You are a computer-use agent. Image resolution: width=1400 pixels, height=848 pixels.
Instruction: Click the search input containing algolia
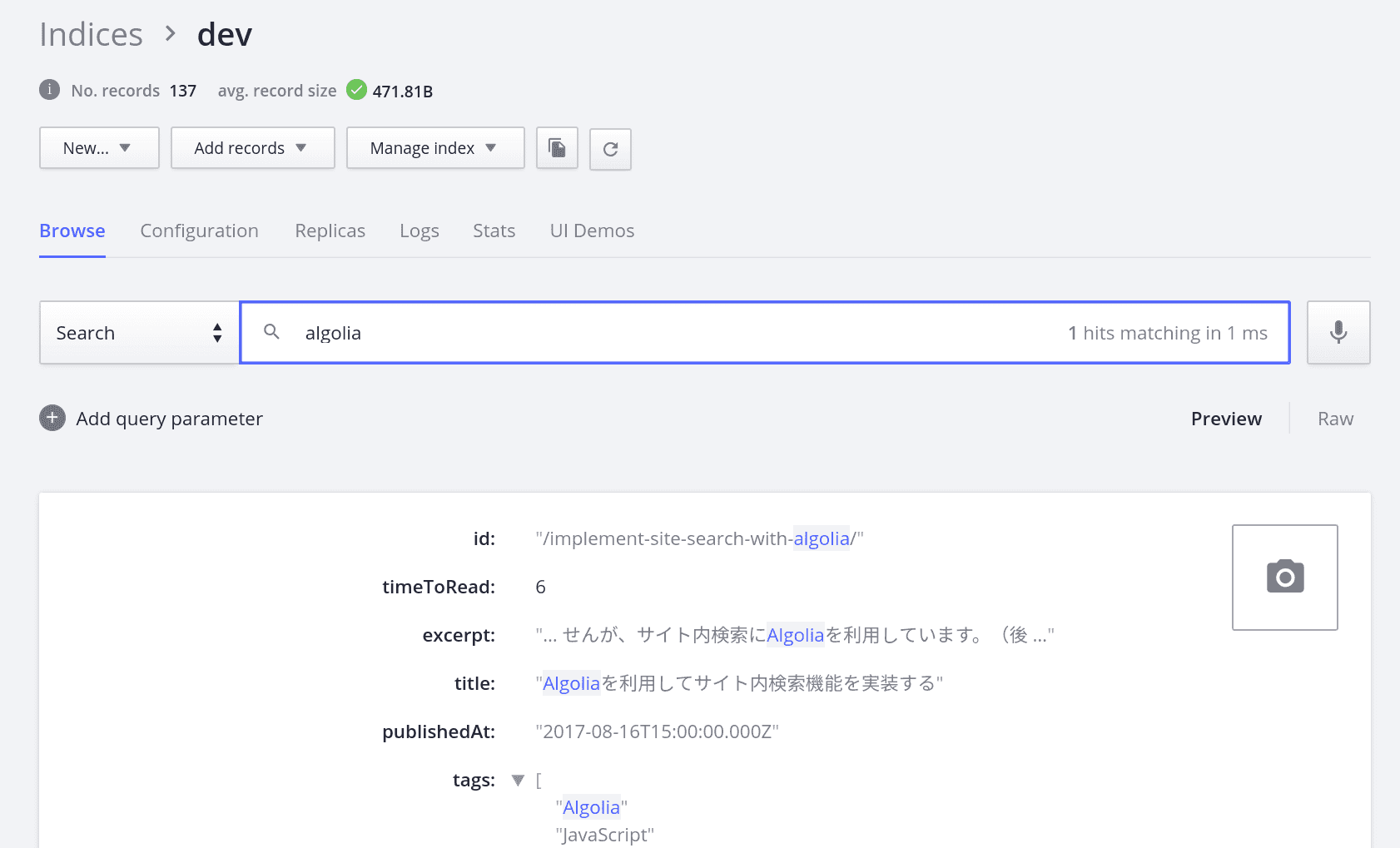(x=666, y=333)
